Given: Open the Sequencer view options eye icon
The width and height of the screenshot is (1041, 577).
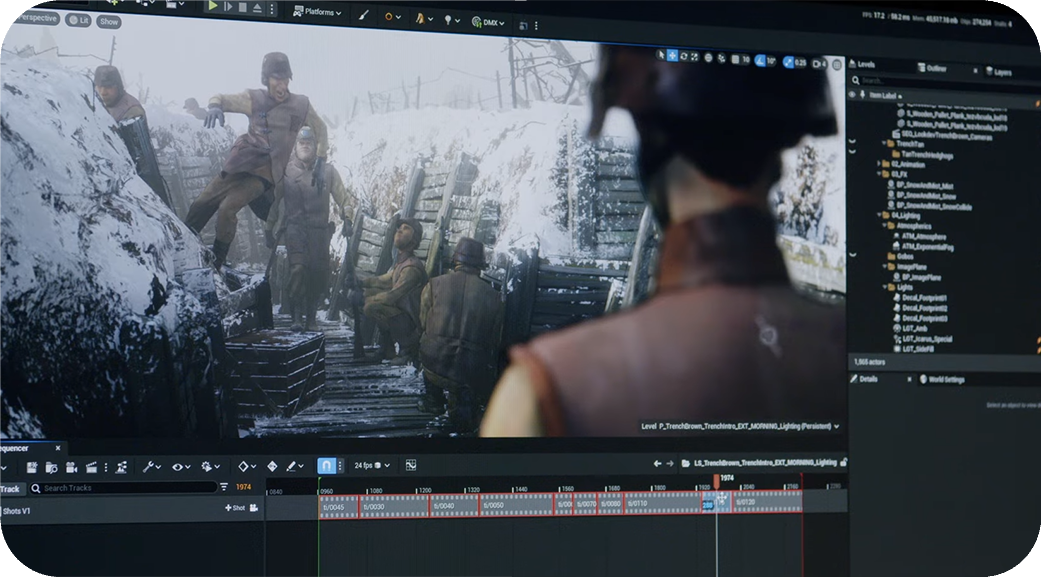Looking at the screenshot, I should pyautogui.click(x=178, y=466).
